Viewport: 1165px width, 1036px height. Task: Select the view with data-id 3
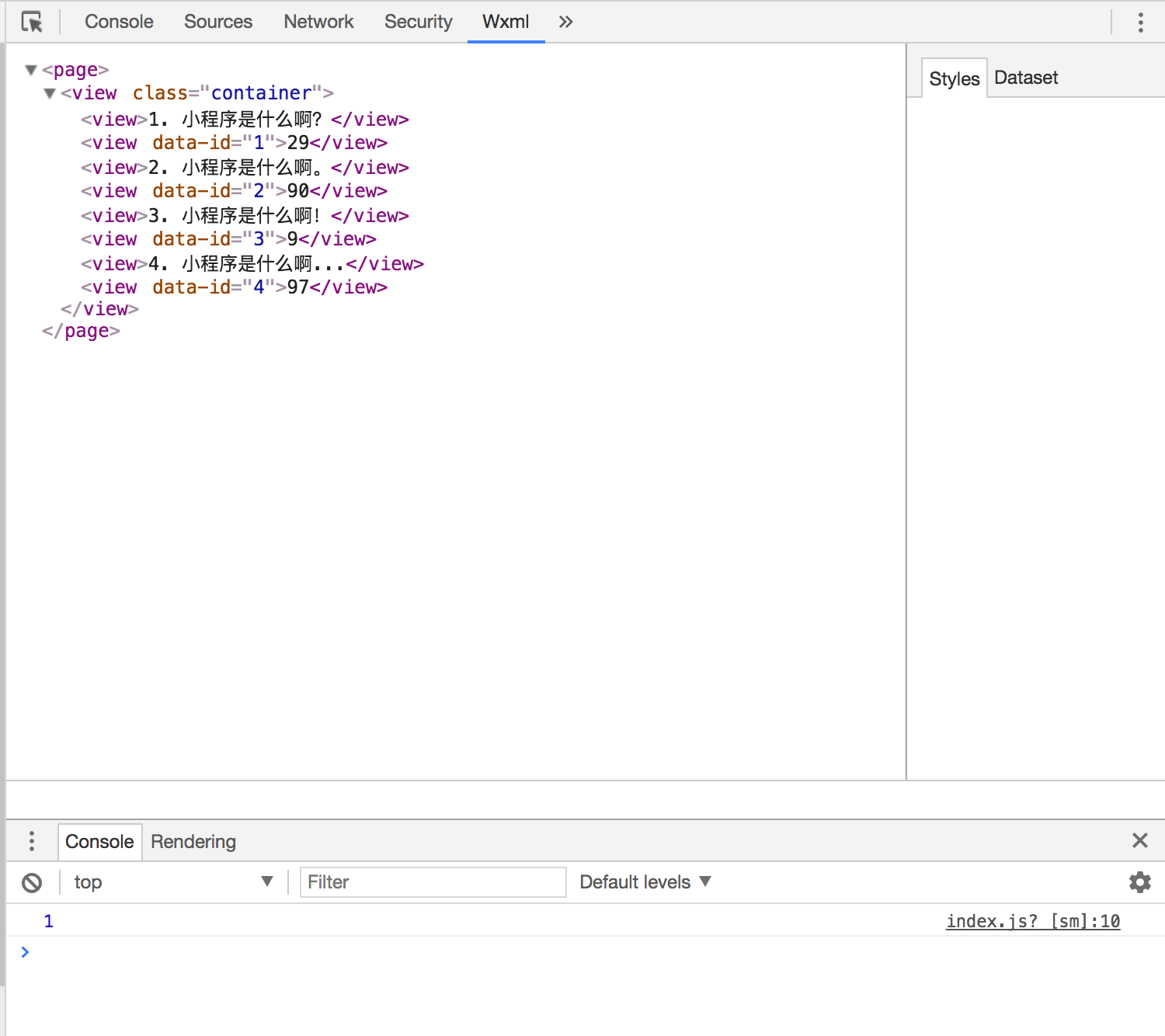(x=228, y=239)
